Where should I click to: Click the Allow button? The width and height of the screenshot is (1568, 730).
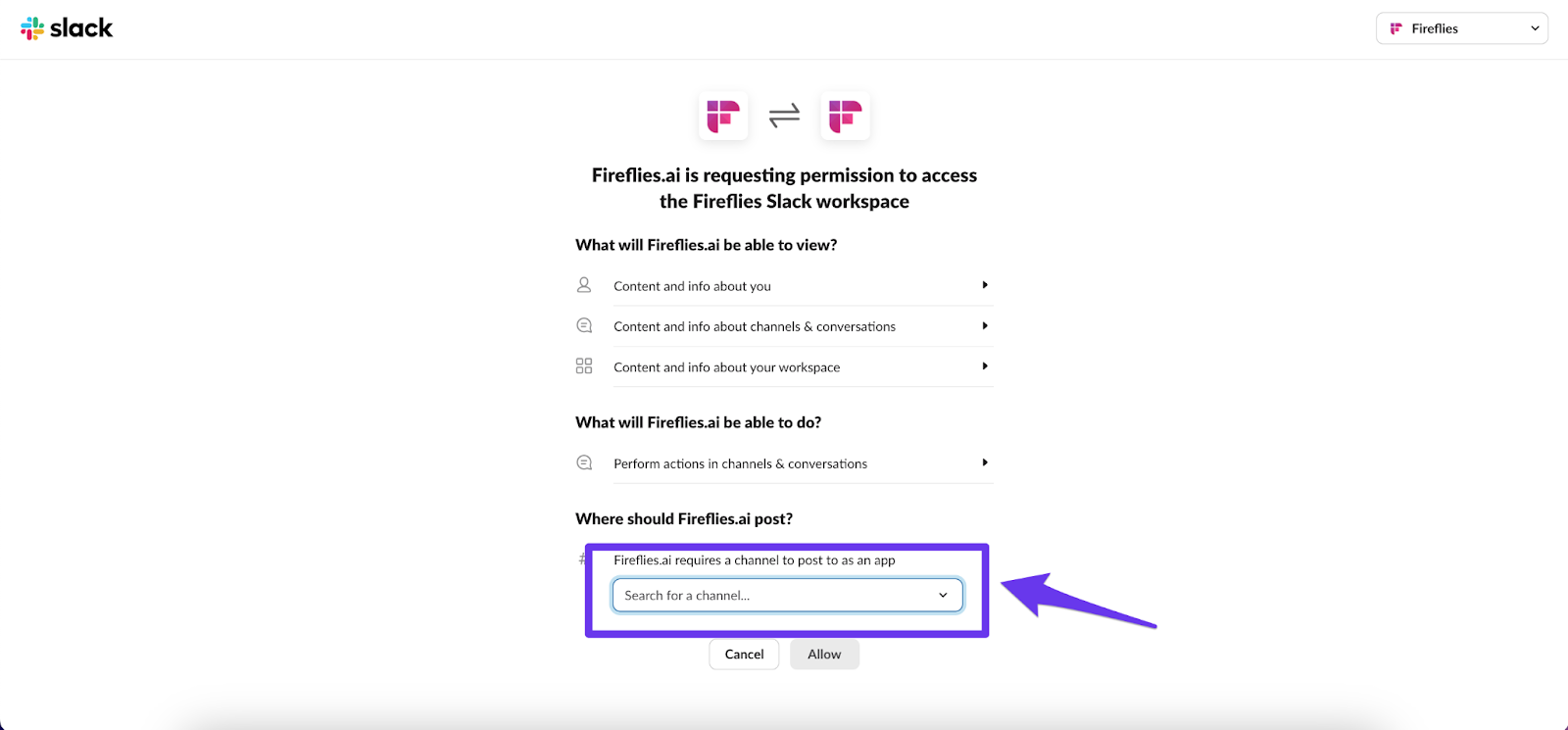824,655
